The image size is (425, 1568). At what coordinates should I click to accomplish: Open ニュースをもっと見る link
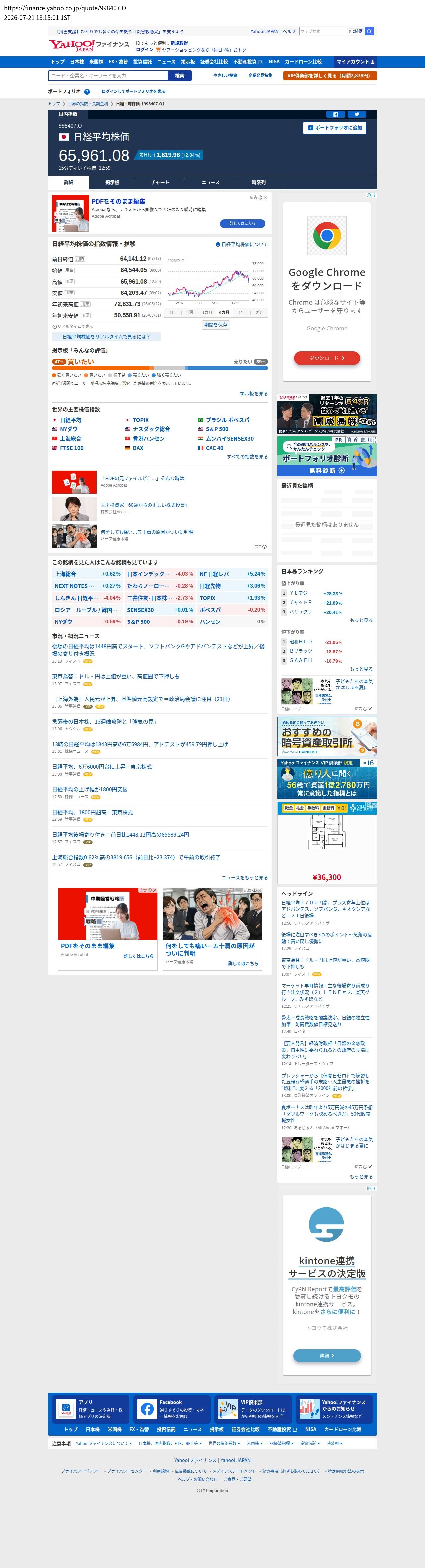(244, 877)
